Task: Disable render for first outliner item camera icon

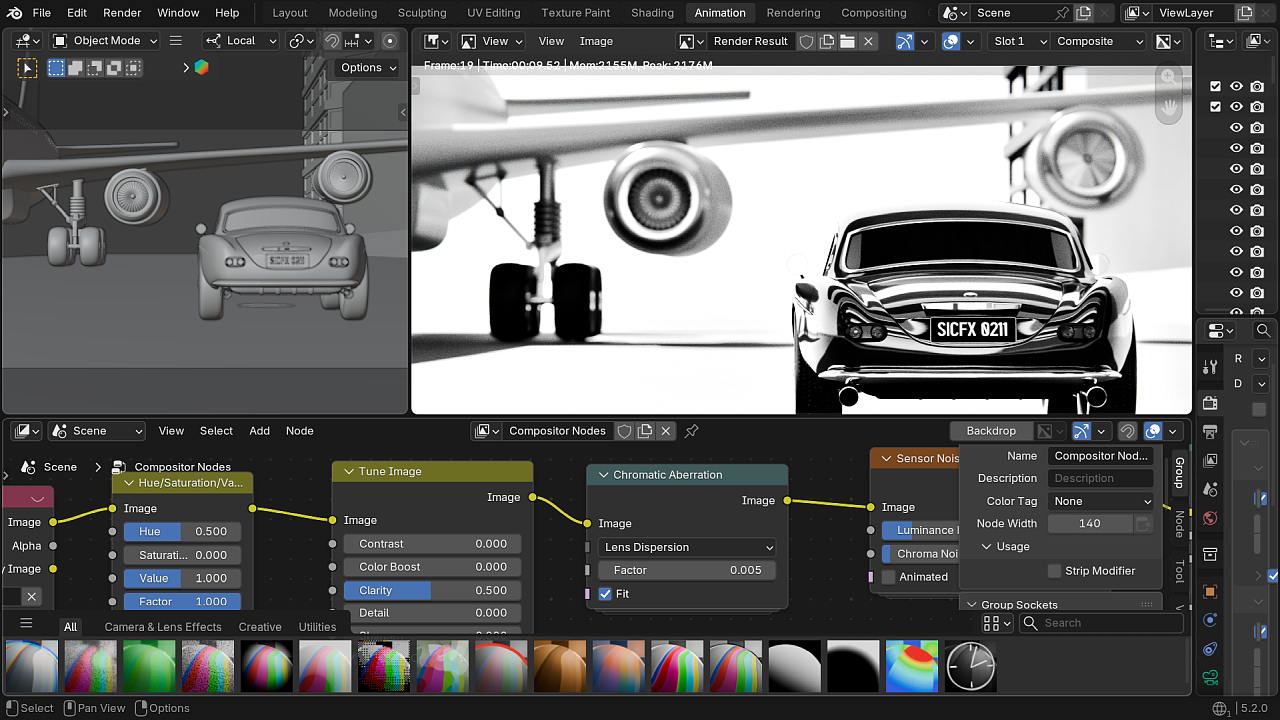Action: pyautogui.click(x=1257, y=87)
